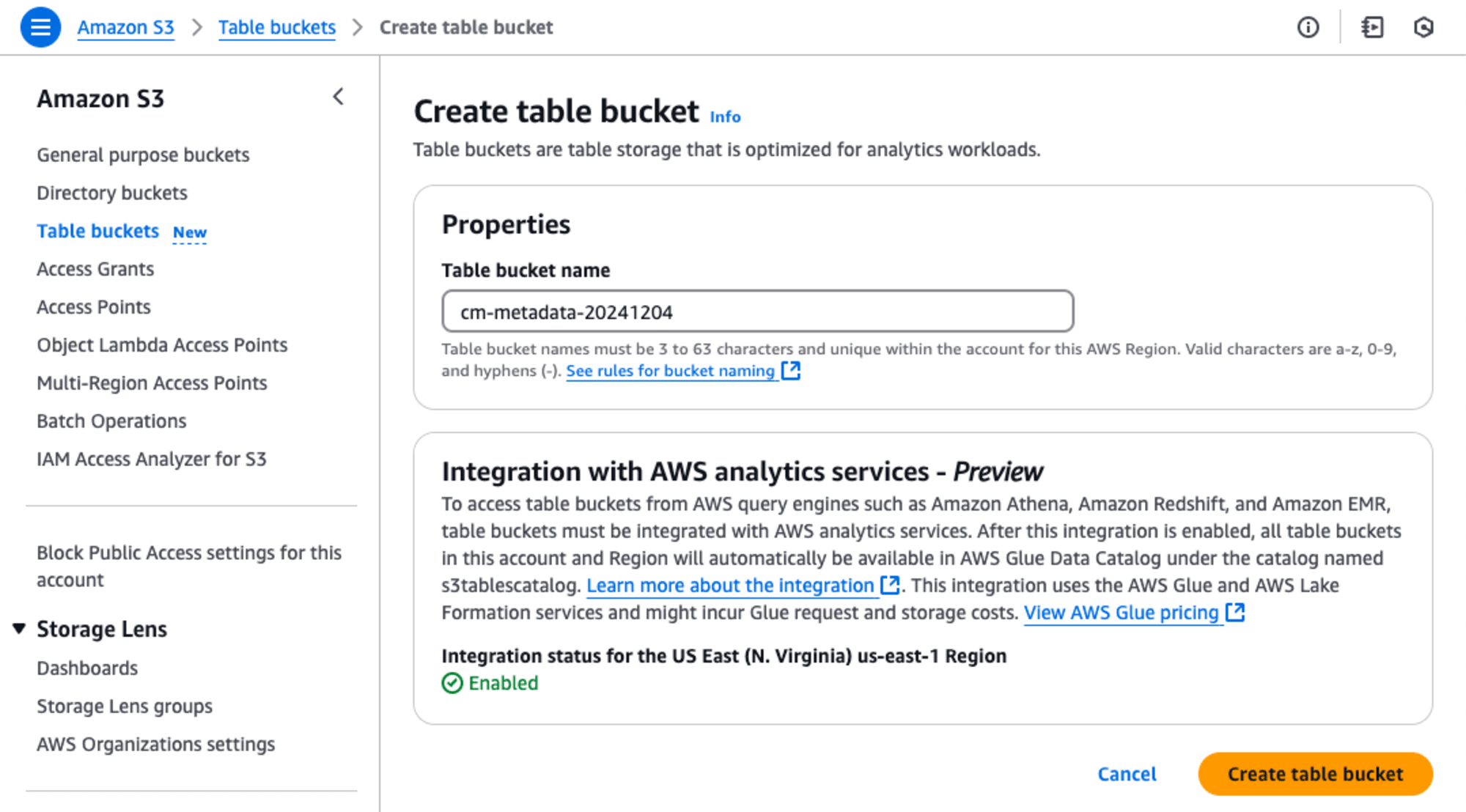Open Block Public Access settings for this account

click(x=189, y=566)
